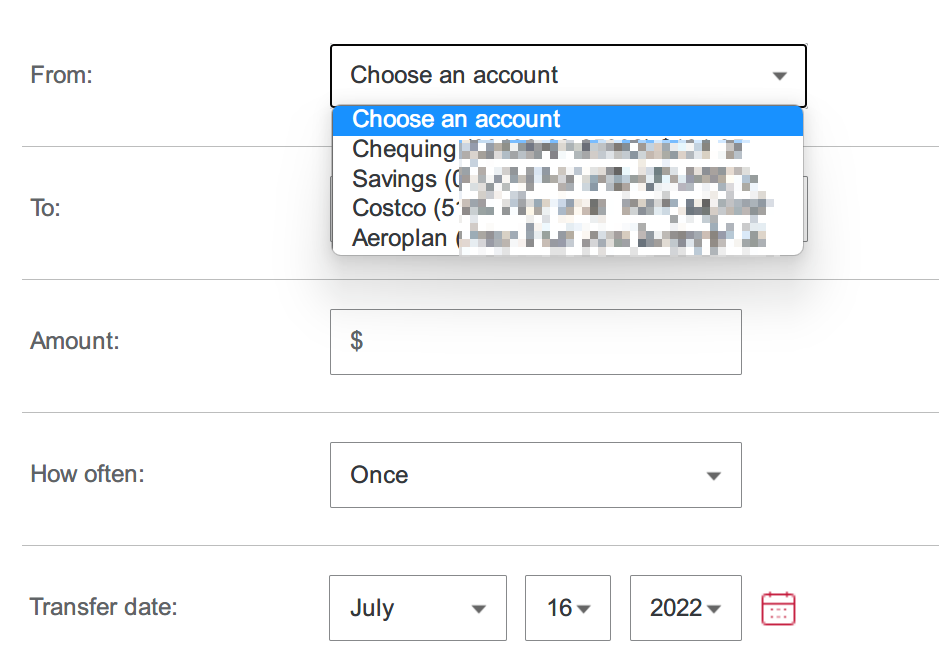The image size is (939, 665).
Task: Click the dollar sign in Amount box
Action: point(357,341)
